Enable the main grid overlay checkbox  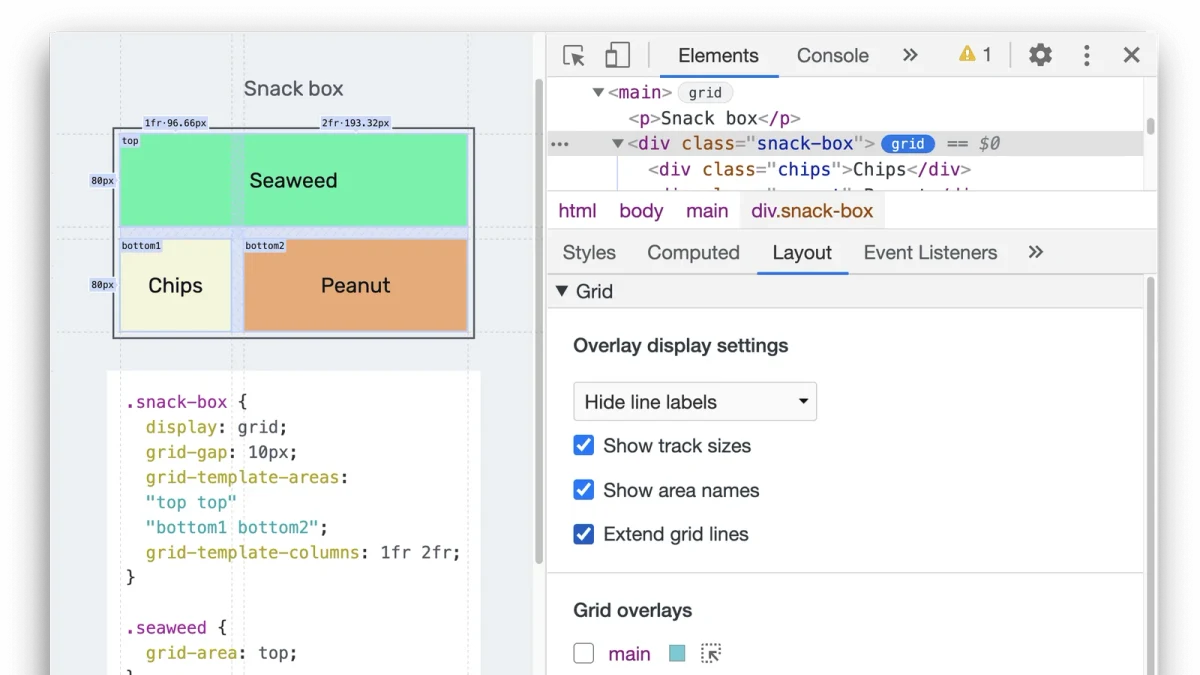pos(584,654)
